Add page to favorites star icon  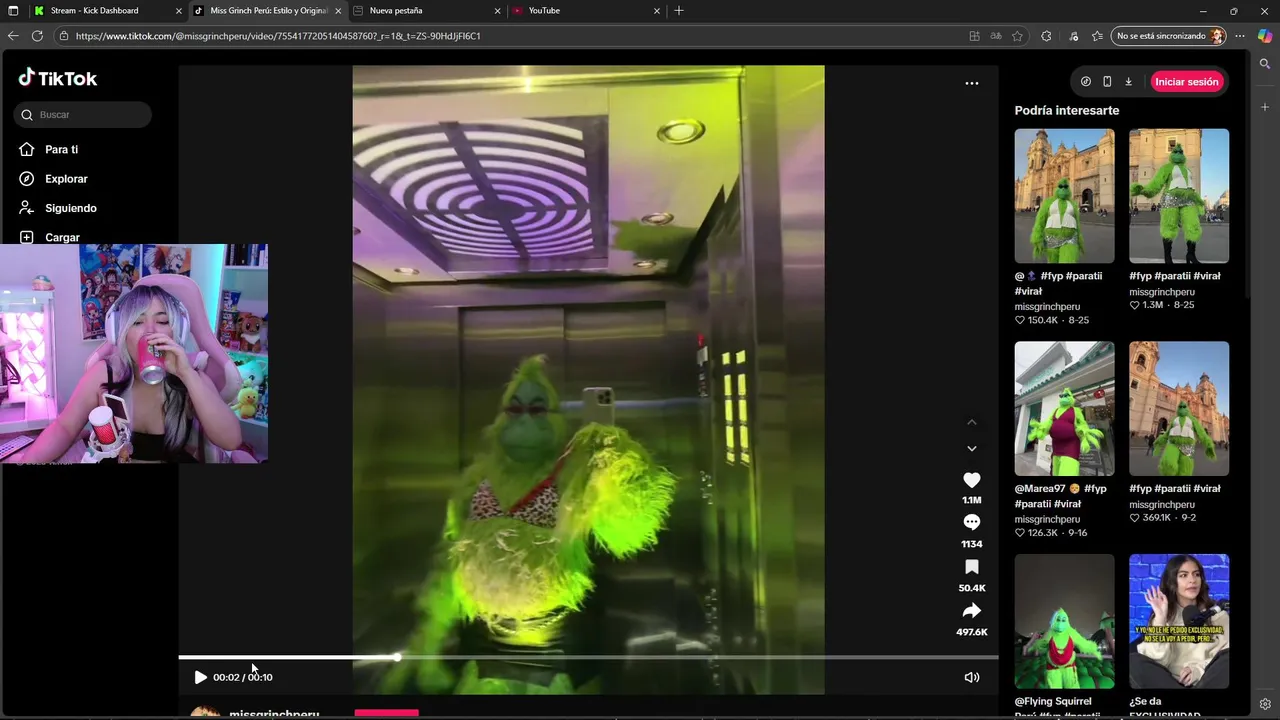[x=1017, y=36]
